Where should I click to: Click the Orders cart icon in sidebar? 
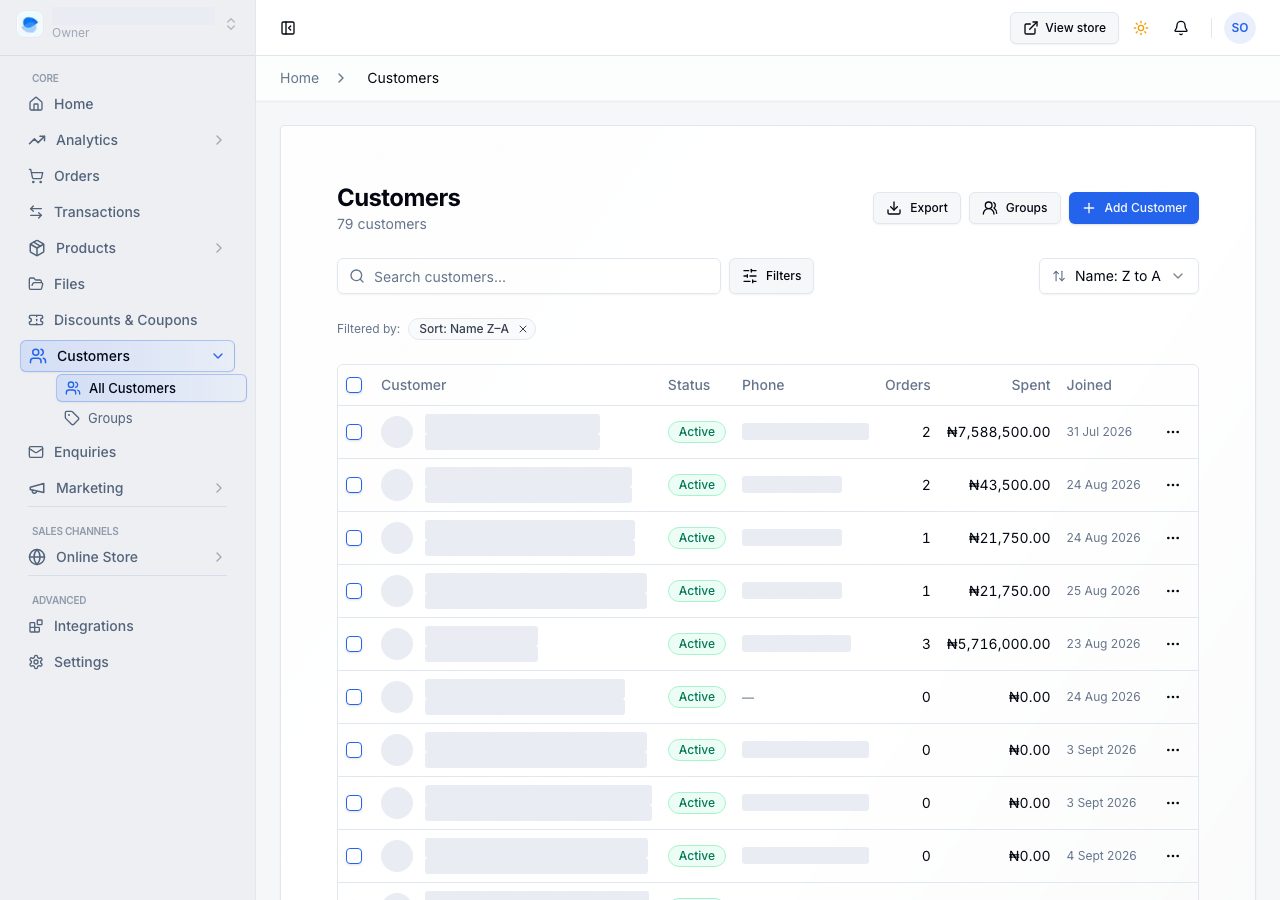(x=36, y=176)
